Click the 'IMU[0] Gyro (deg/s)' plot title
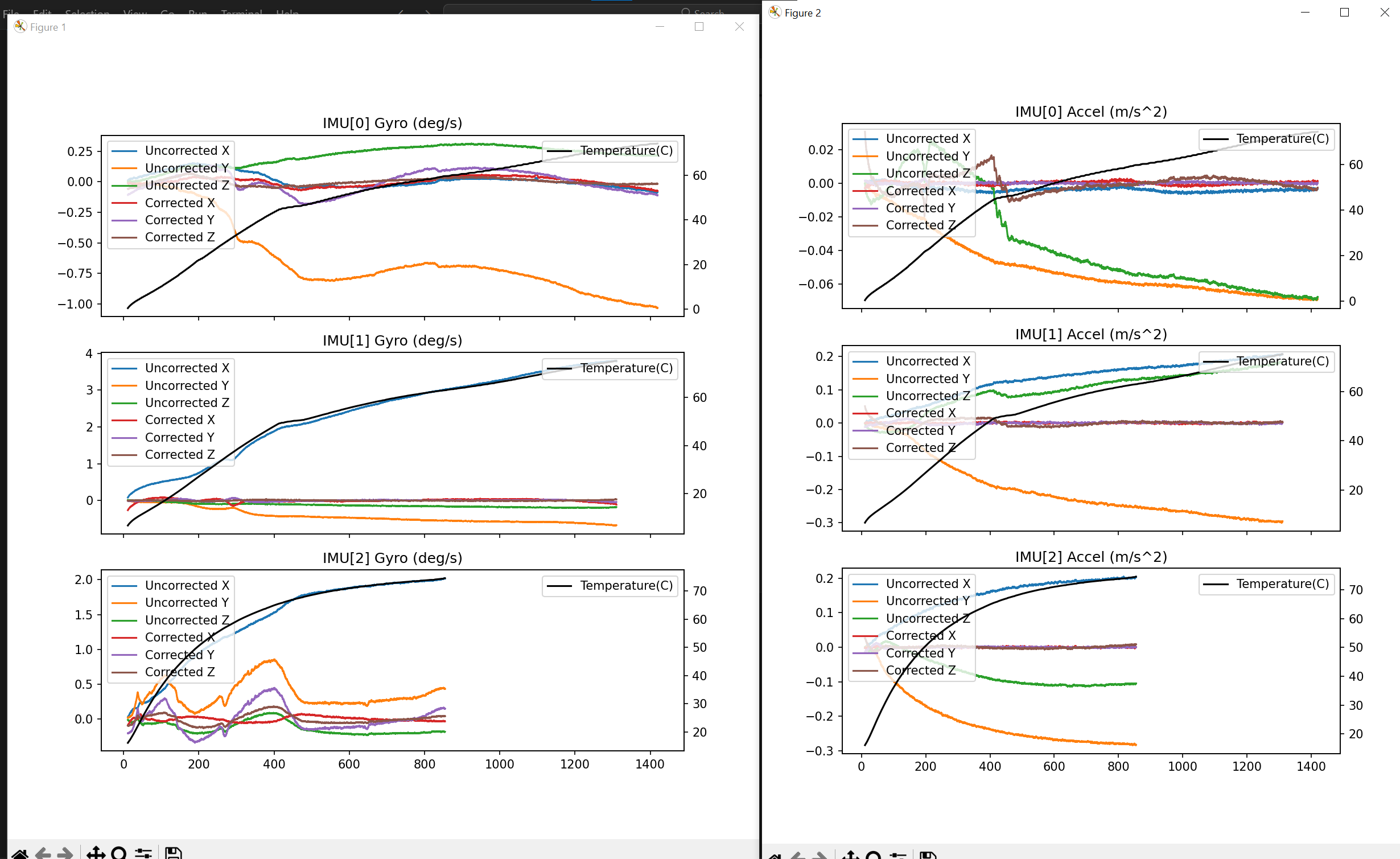This screenshot has height=859, width=1400. tap(392, 123)
